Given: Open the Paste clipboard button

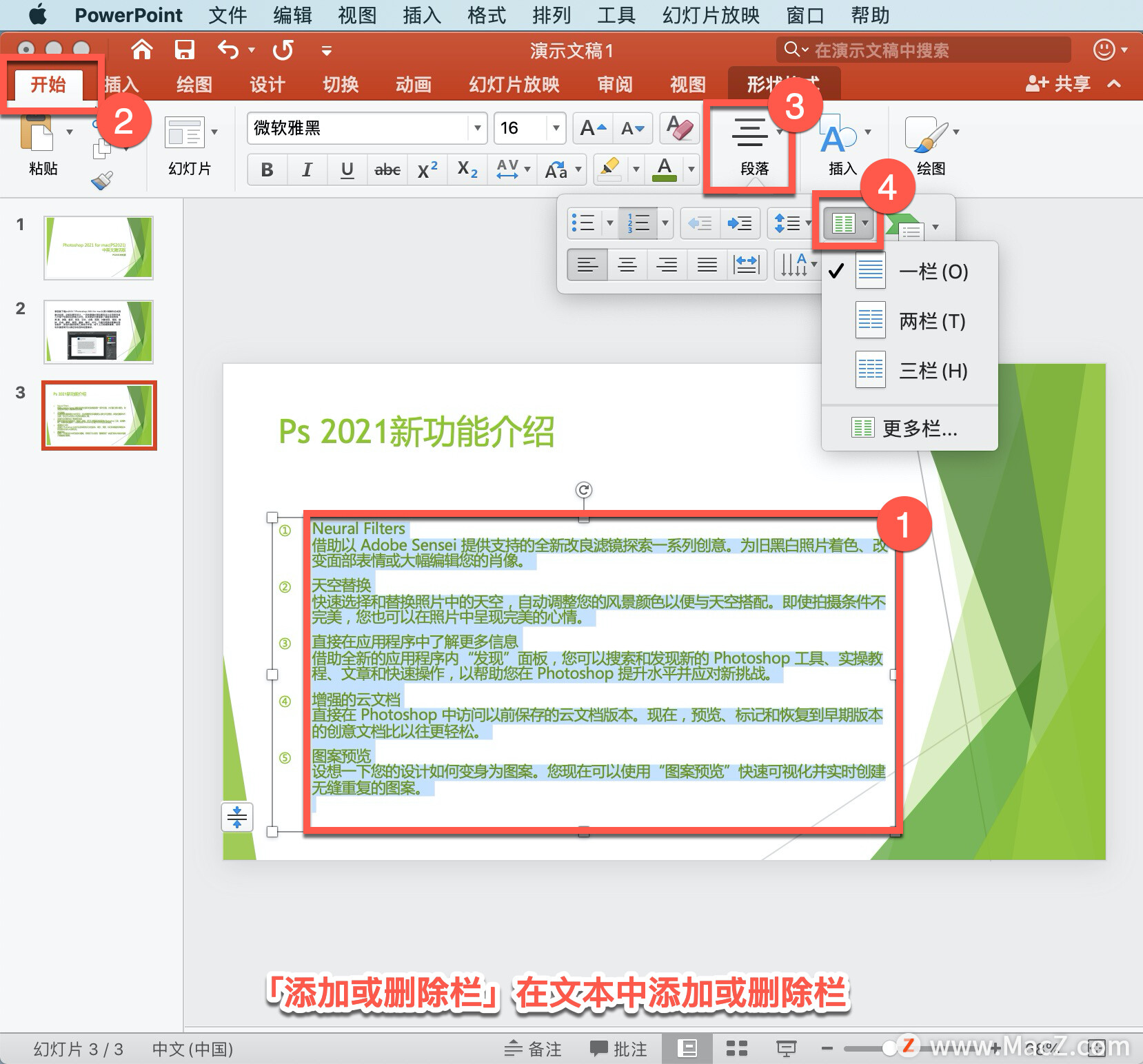Looking at the screenshot, I should pyautogui.click(x=38, y=133).
